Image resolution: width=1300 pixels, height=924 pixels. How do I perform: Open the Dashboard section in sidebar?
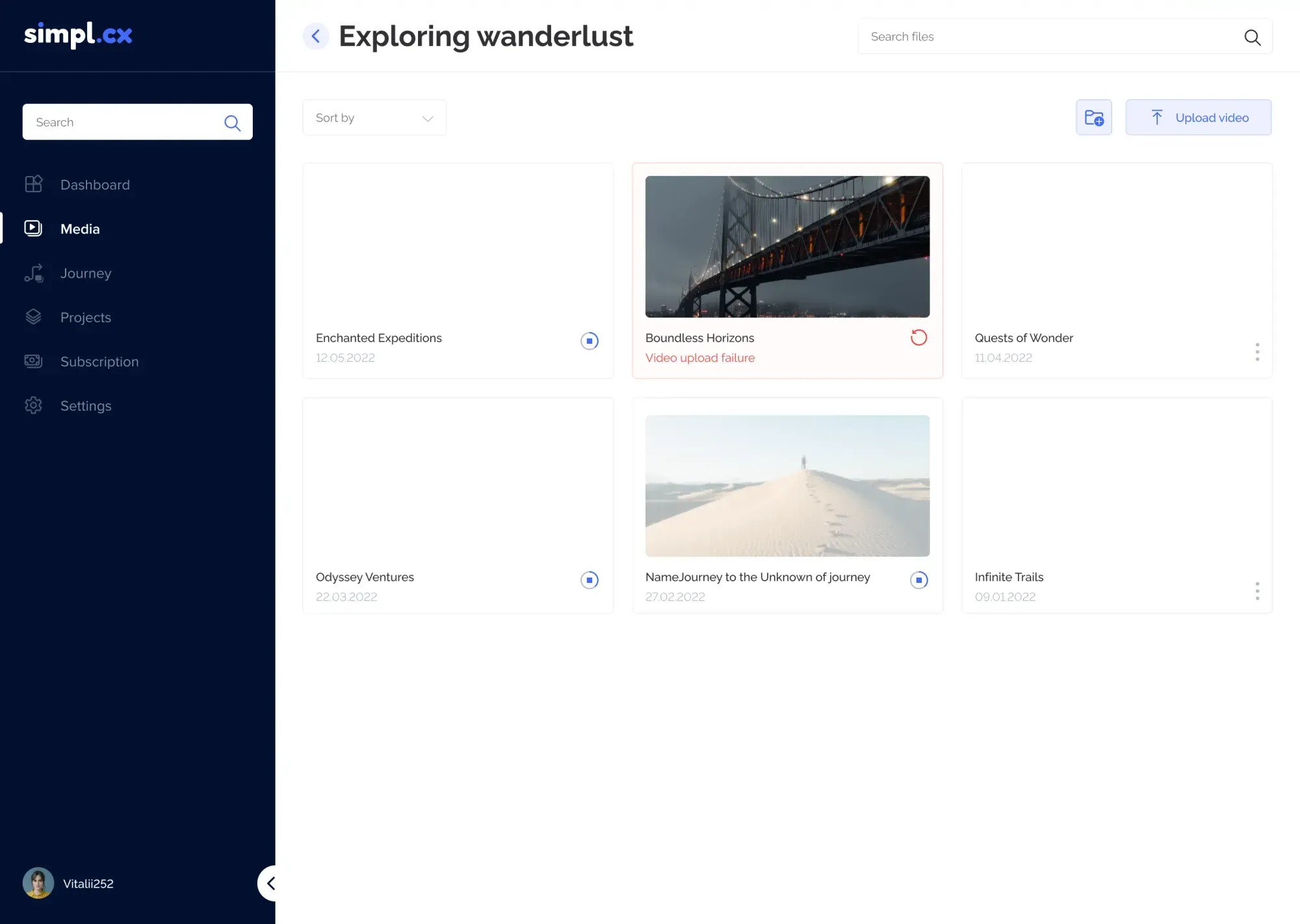95,185
